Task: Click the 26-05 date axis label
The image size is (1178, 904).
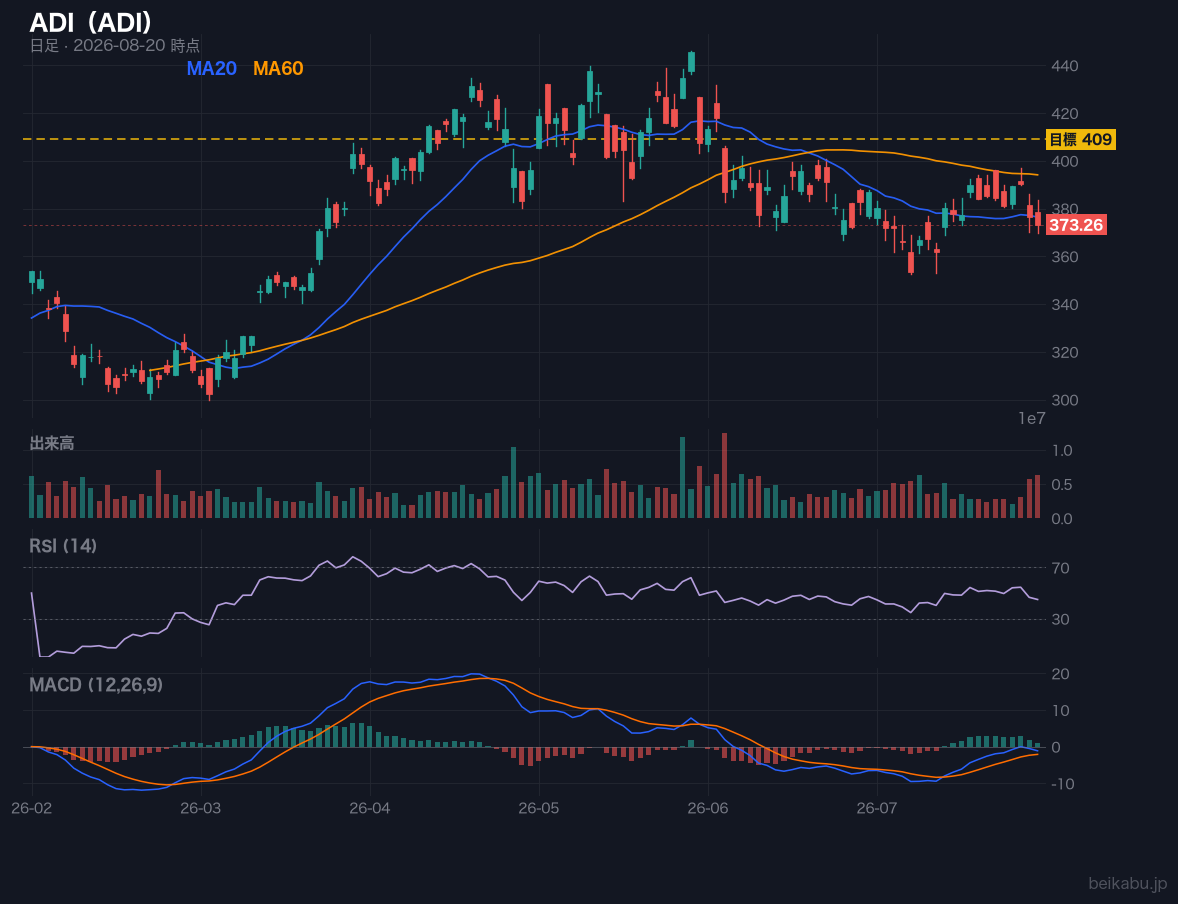Action: coord(539,809)
